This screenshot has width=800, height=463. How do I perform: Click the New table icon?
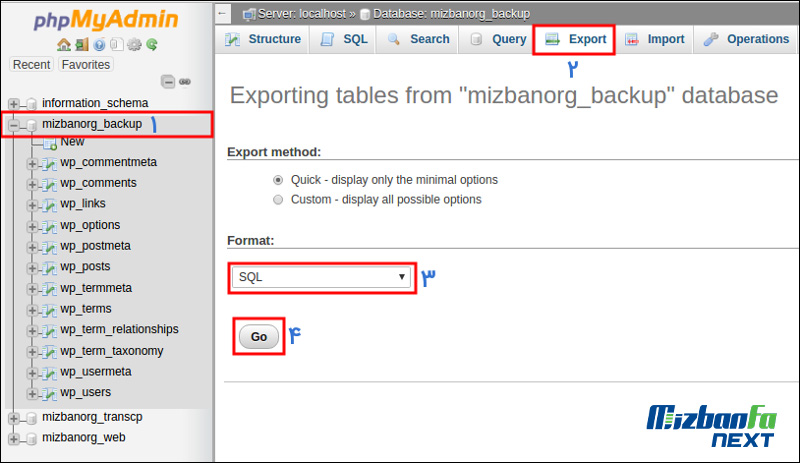[49, 144]
